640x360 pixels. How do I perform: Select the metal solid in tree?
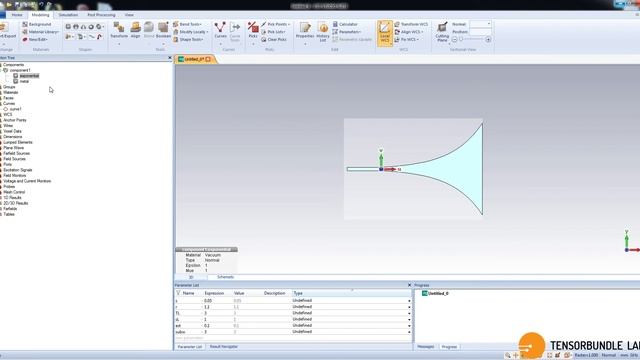click(x=24, y=81)
